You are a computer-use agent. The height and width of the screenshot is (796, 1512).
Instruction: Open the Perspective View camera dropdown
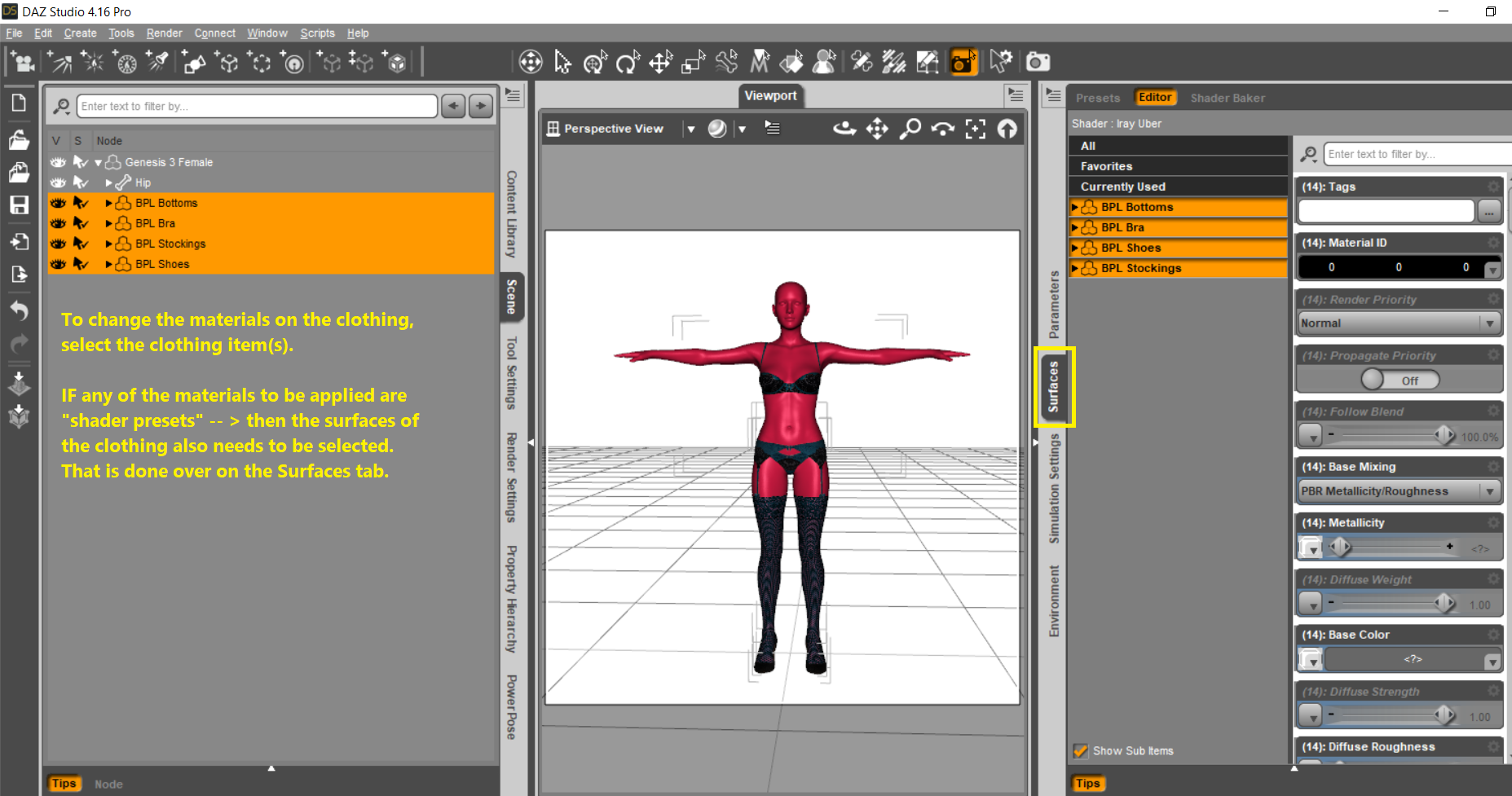[690, 129]
